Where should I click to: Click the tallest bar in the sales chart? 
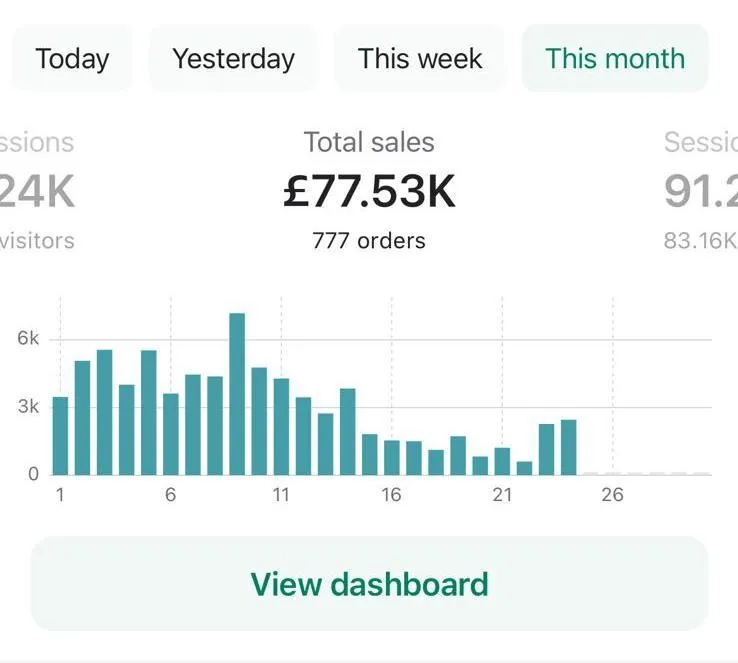[x=237, y=395]
